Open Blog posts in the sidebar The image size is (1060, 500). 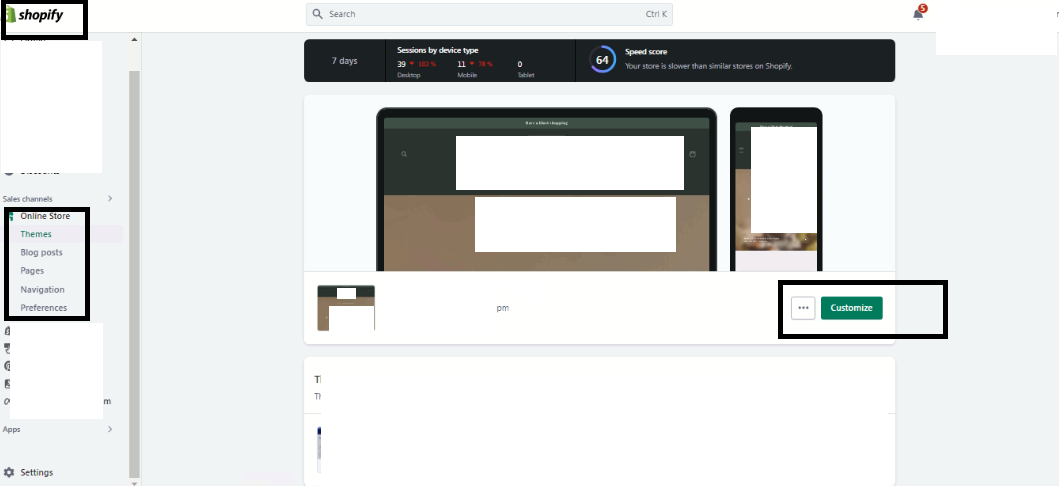click(41, 253)
